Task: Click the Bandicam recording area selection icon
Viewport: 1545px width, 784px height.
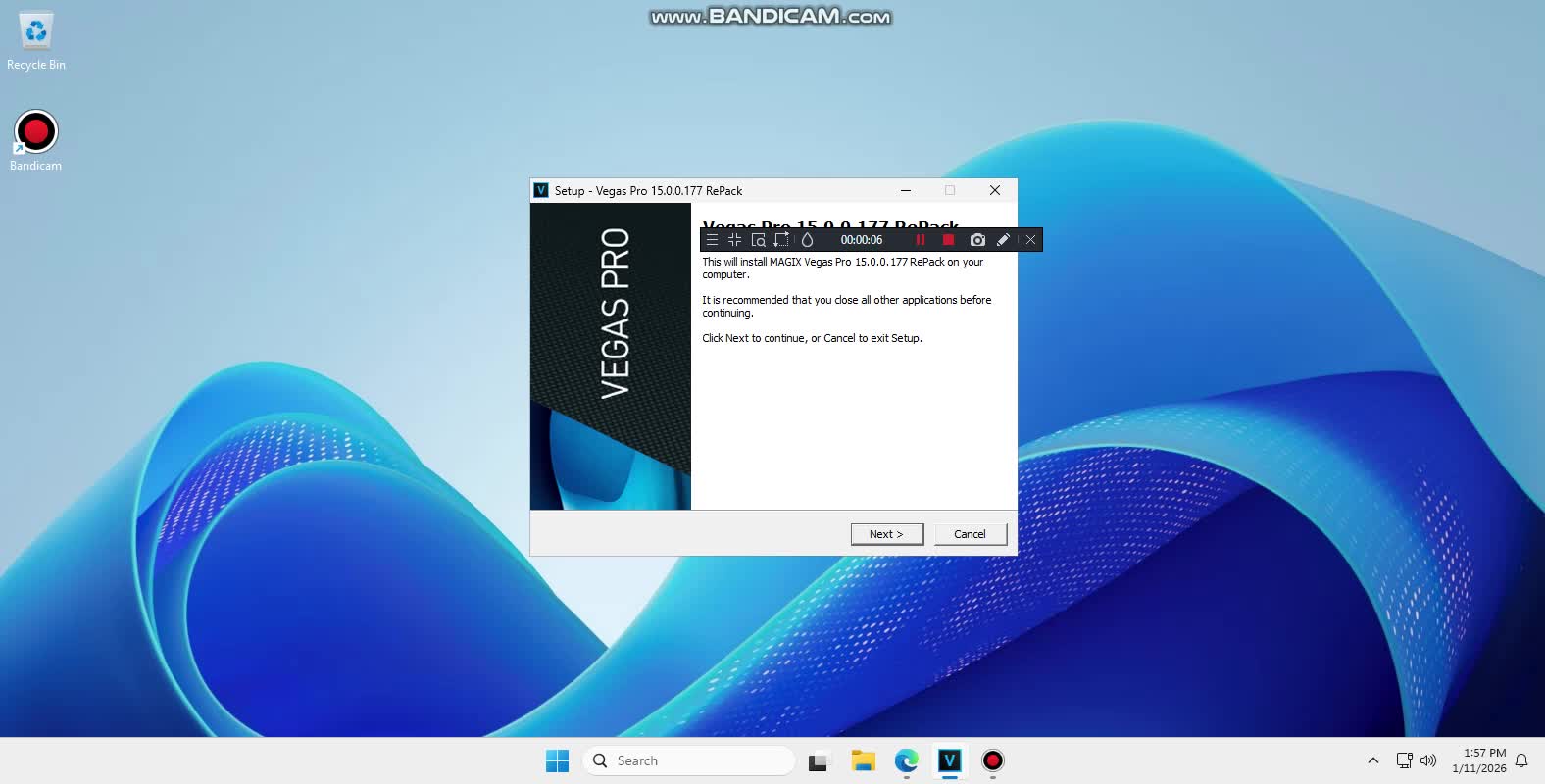Action: tap(781, 240)
